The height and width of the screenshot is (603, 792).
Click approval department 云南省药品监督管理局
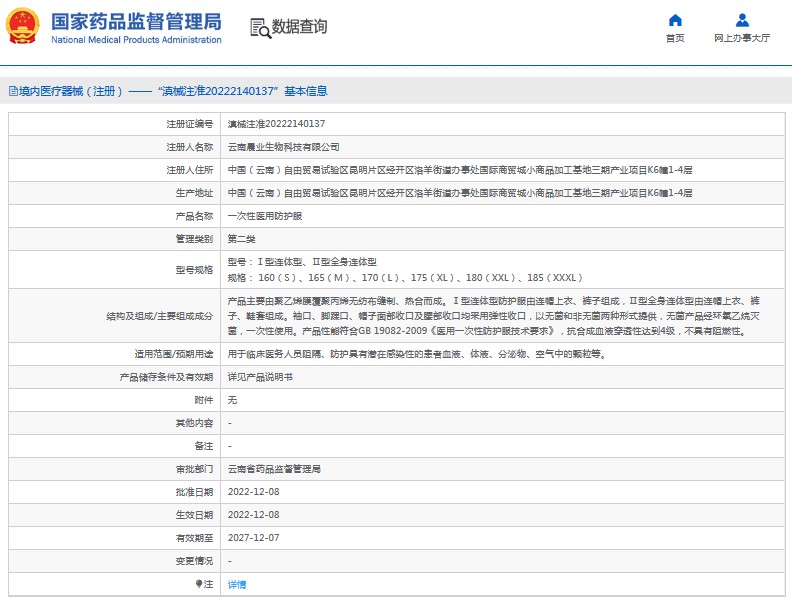coord(274,469)
